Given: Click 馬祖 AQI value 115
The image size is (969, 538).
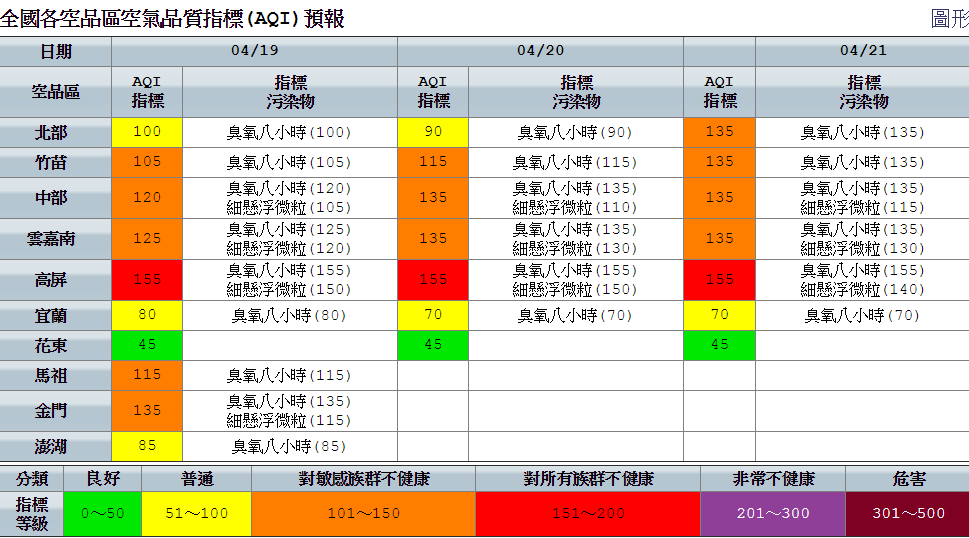Looking at the screenshot, I should 147,376.
